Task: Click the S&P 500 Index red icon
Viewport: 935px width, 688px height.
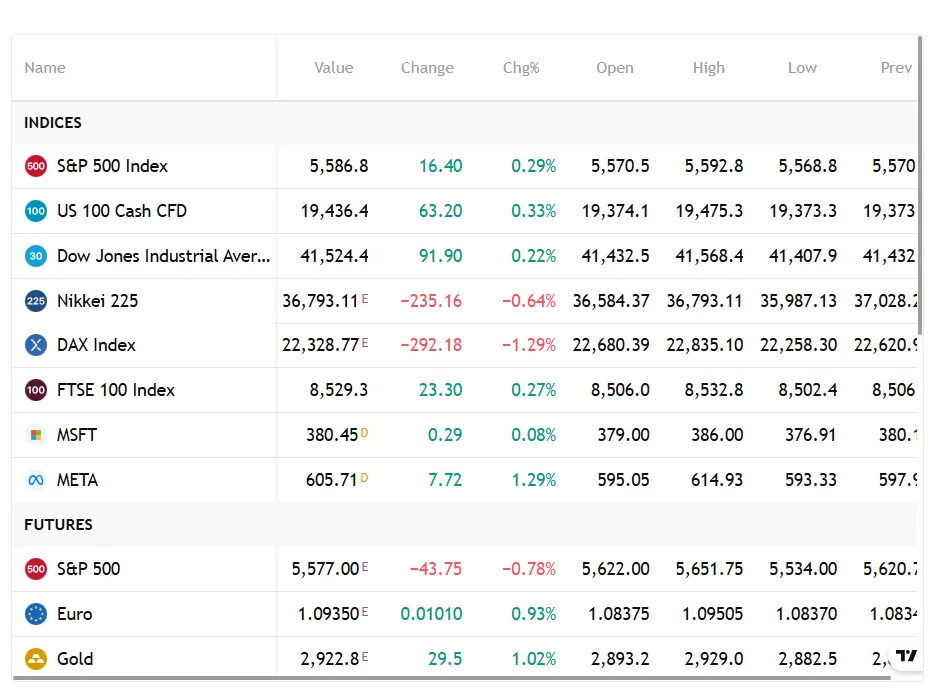Action: (36, 166)
